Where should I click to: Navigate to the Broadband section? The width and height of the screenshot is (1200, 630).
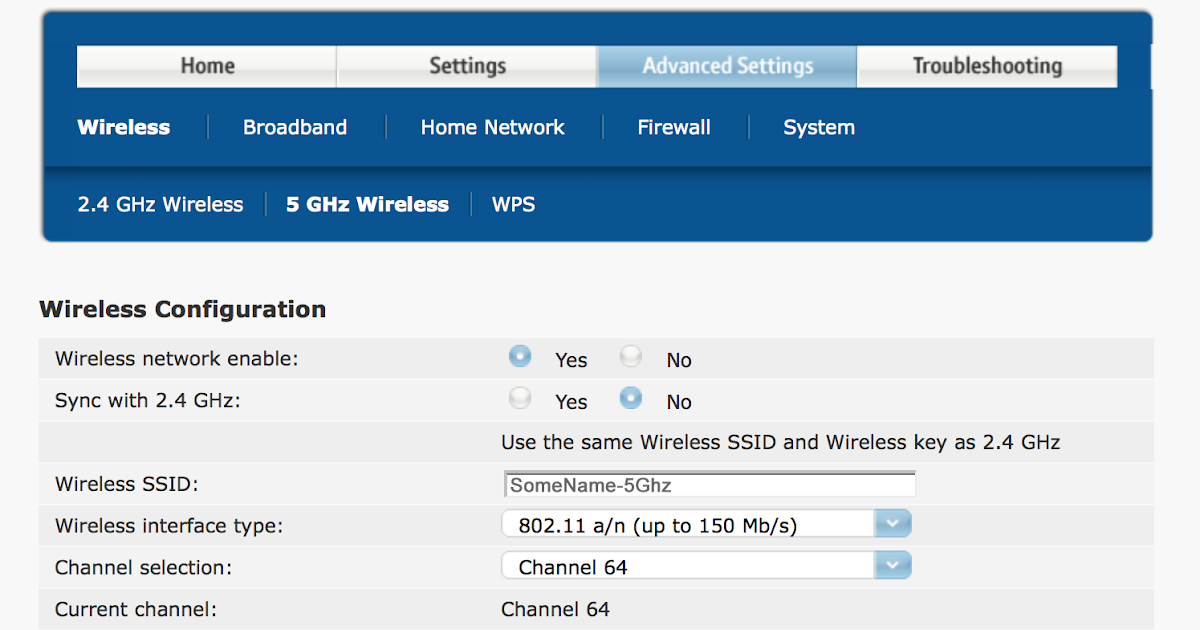tap(295, 127)
